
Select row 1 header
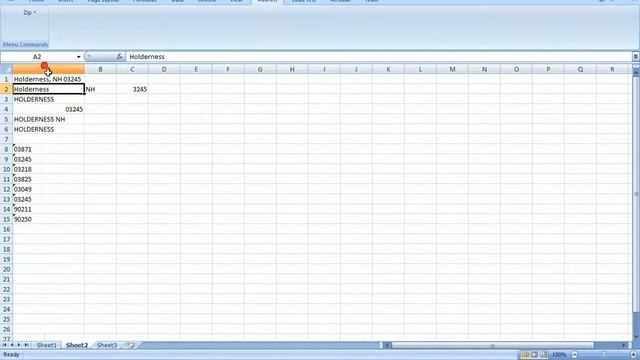[6, 79]
